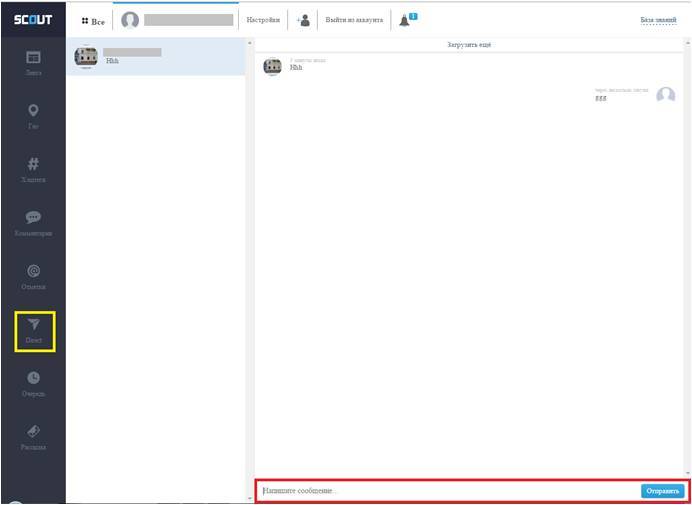Select the Hhh conversation in chat list
The width and height of the screenshot is (692, 505).
coord(155,58)
